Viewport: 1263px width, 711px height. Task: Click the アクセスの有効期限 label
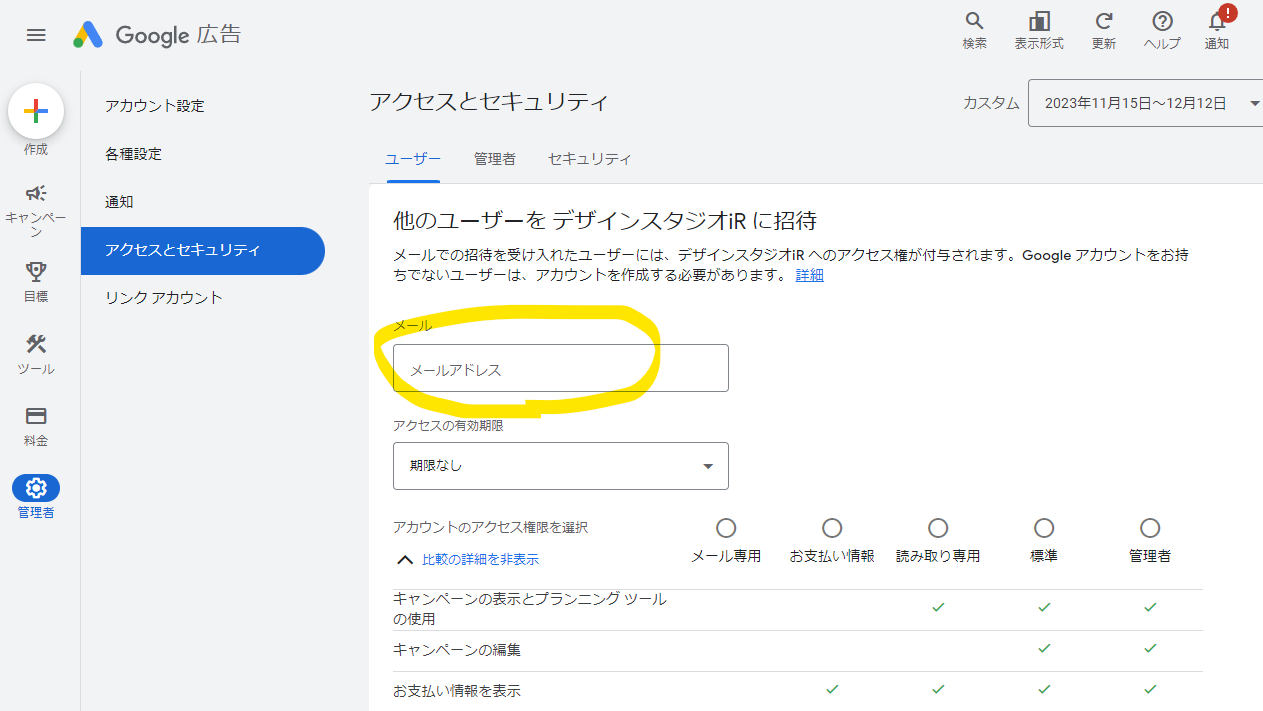(448, 425)
